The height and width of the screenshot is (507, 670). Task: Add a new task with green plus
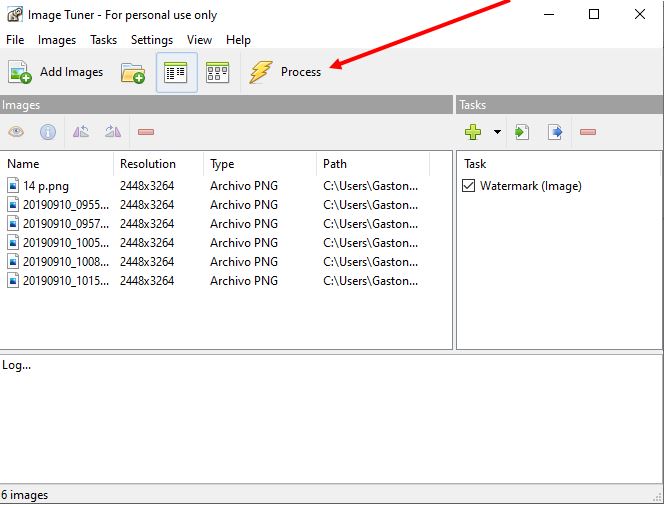click(x=473, y=132)
